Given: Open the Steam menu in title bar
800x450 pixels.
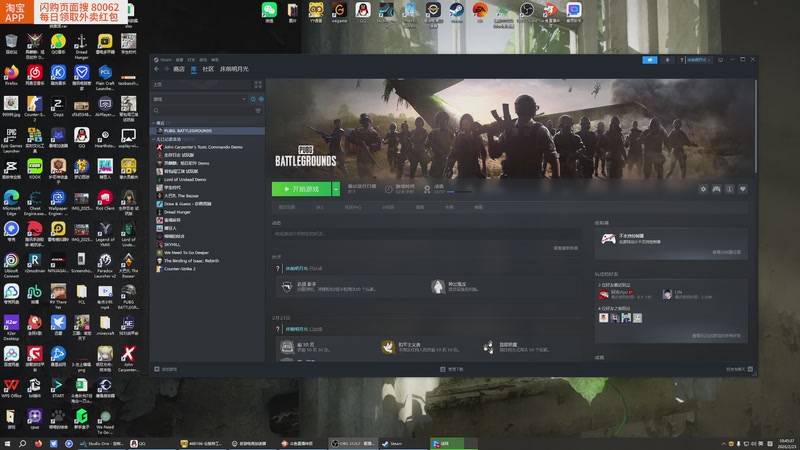Looking at the screenshot, I should [163, 60].
